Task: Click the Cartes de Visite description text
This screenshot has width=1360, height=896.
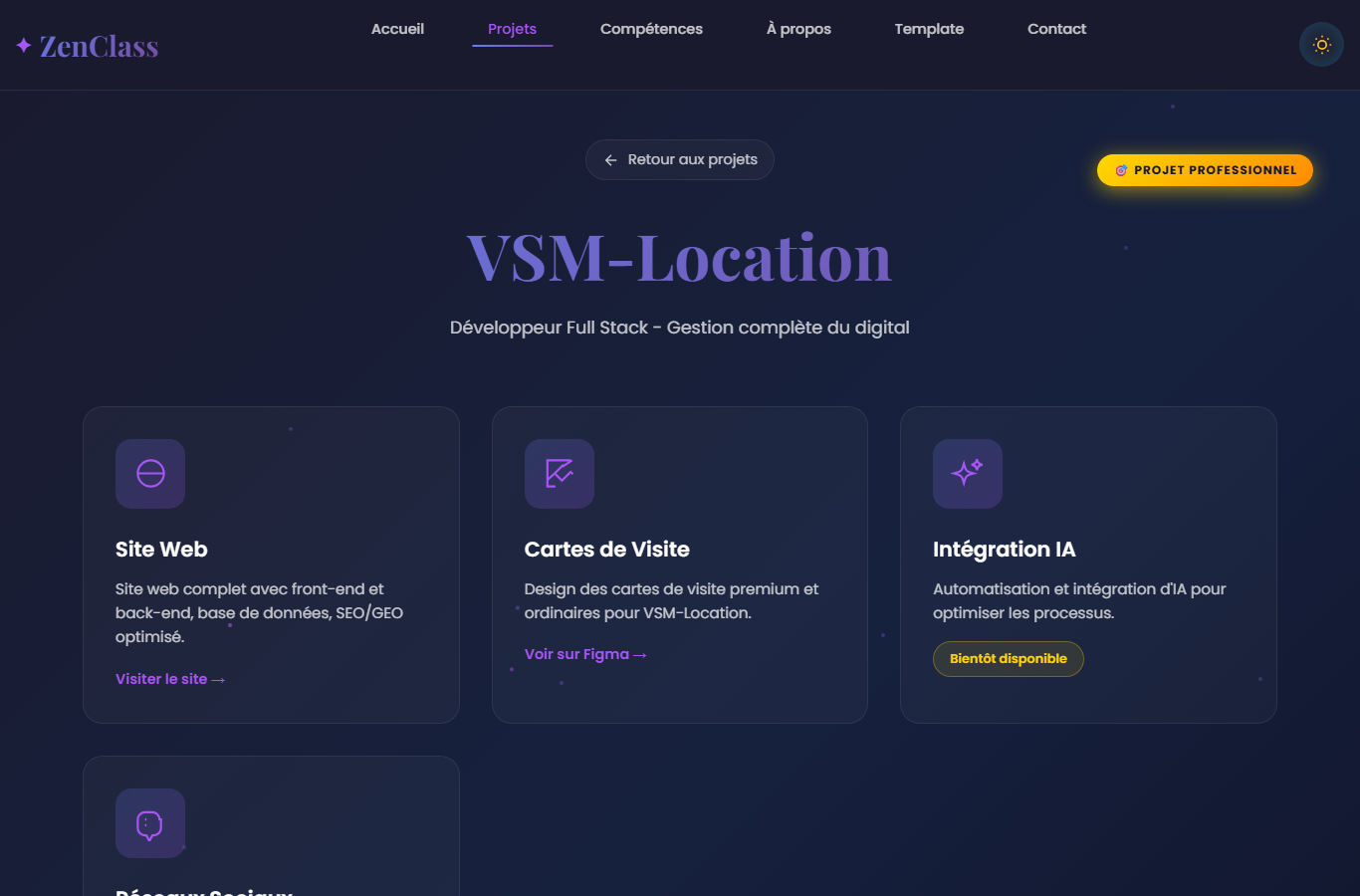Action: point(672,601)
